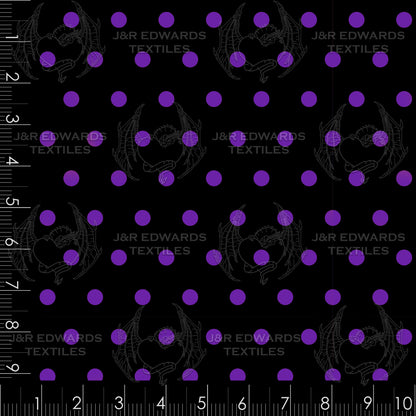Click the number 2 on the vertical ruler

click(x=12, y=77)
